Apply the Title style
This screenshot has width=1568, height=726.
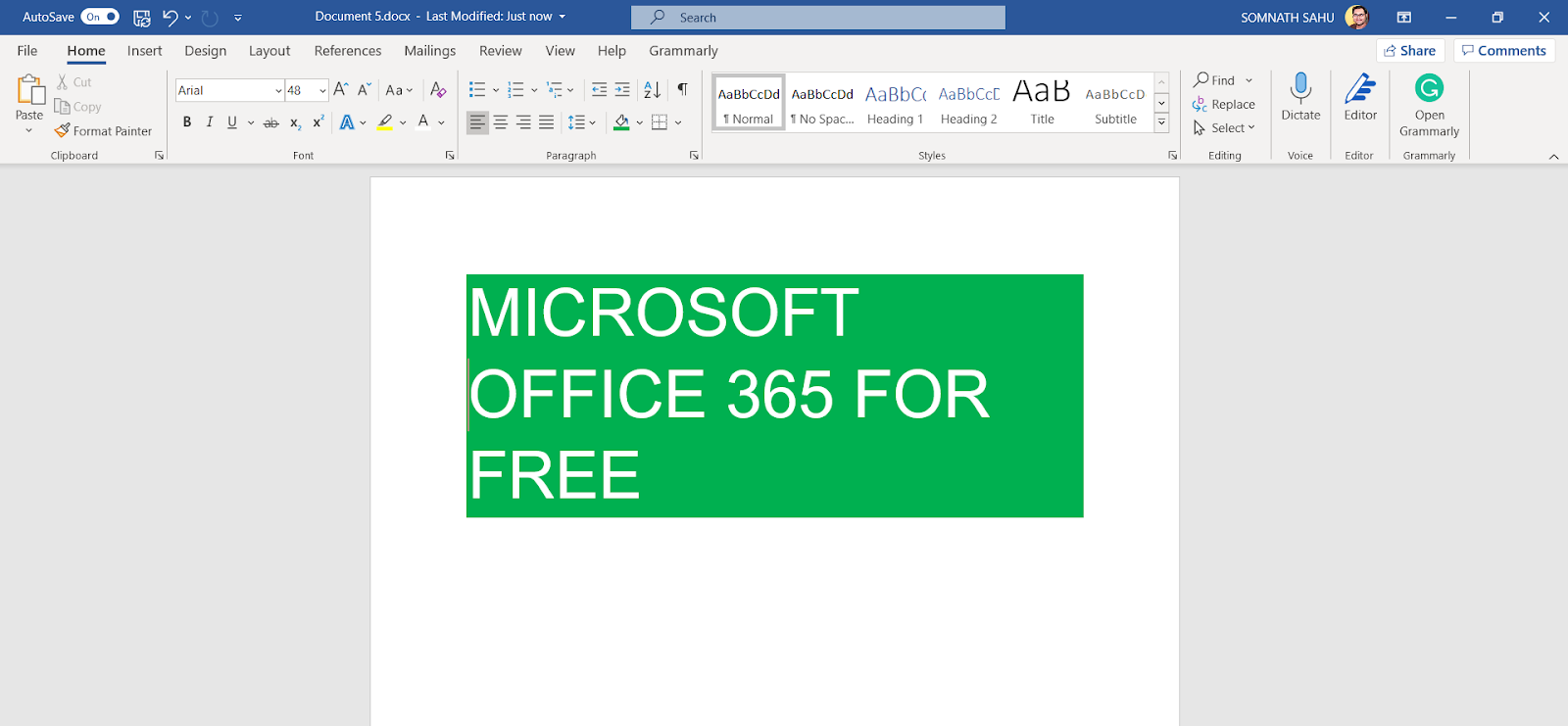pos(1042,103)
